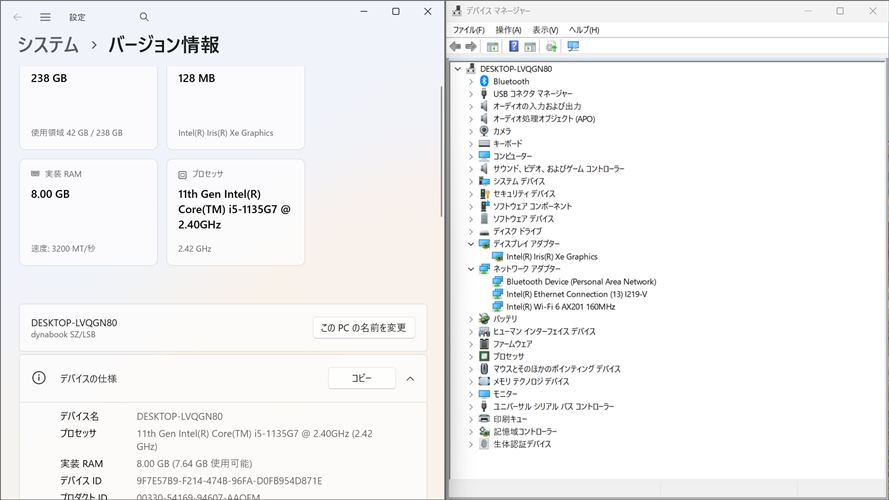Click the scan for hardware changes monitor icon
This screenshot has height=500, width=889.
pos(573,47)
